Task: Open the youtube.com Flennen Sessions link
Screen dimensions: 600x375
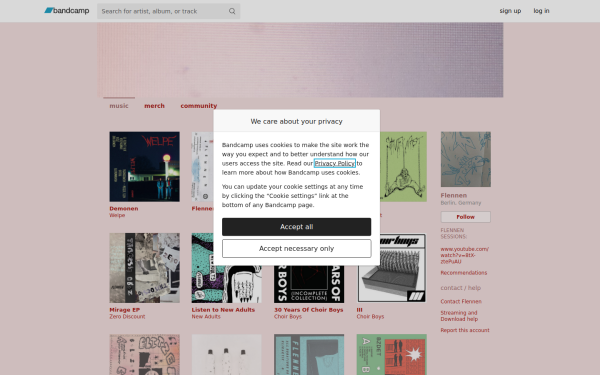Action: coord(465,255)
